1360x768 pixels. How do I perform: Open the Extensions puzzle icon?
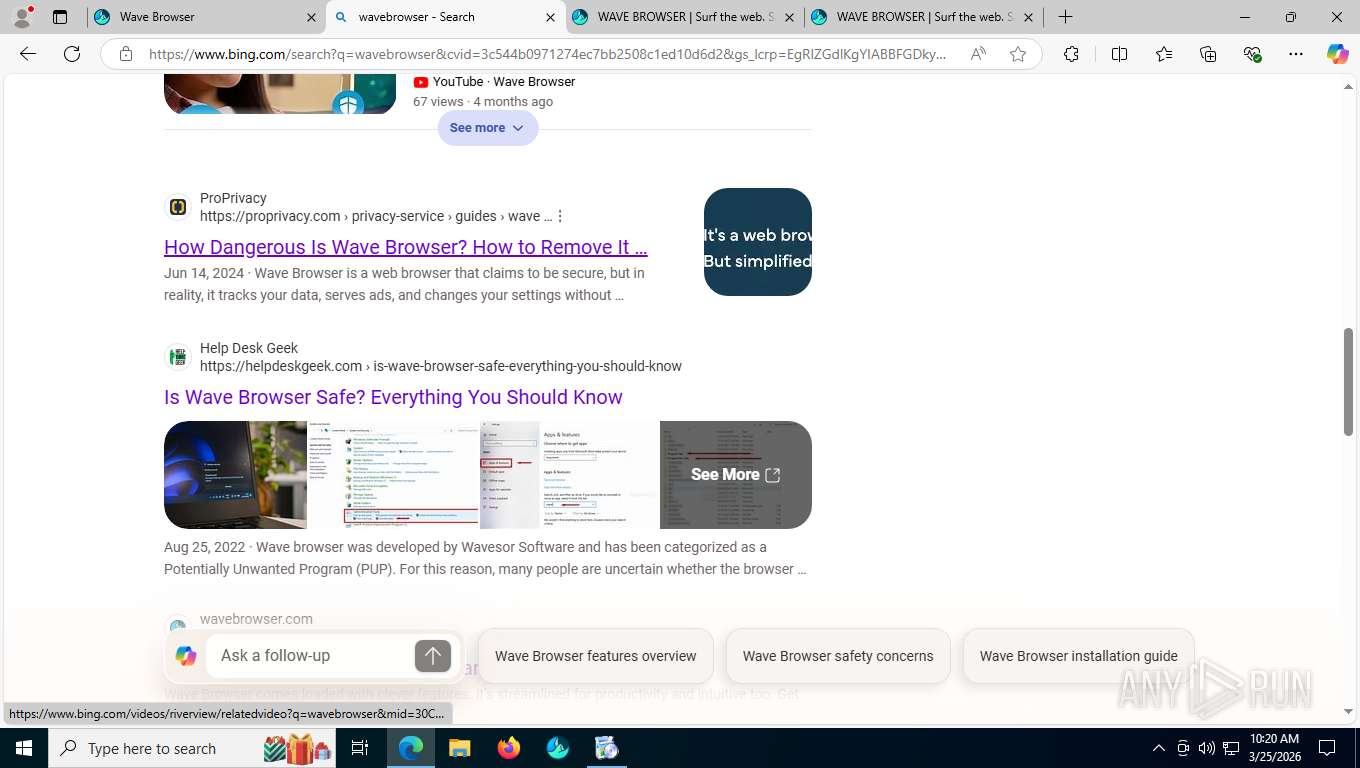coord(1071,54)
